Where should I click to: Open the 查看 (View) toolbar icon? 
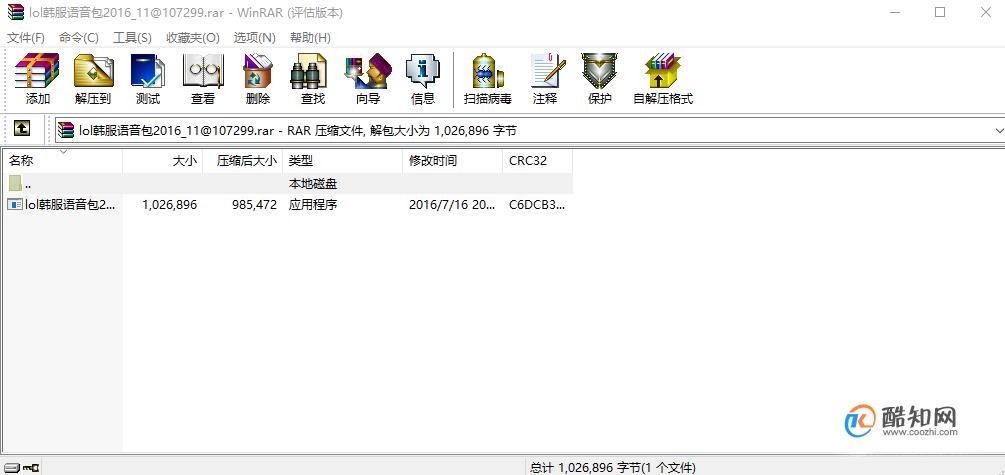coord(203,71)
